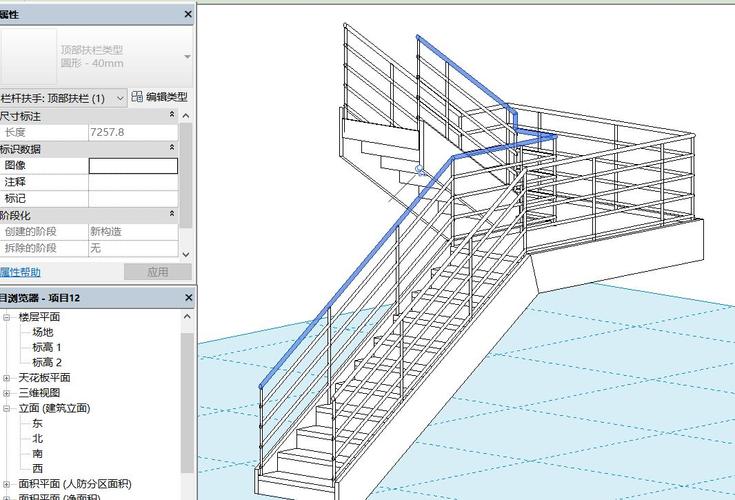This screenshot has height=500, width=735.
Task: Open the 属性帮助 link
Action: [20, 272]
